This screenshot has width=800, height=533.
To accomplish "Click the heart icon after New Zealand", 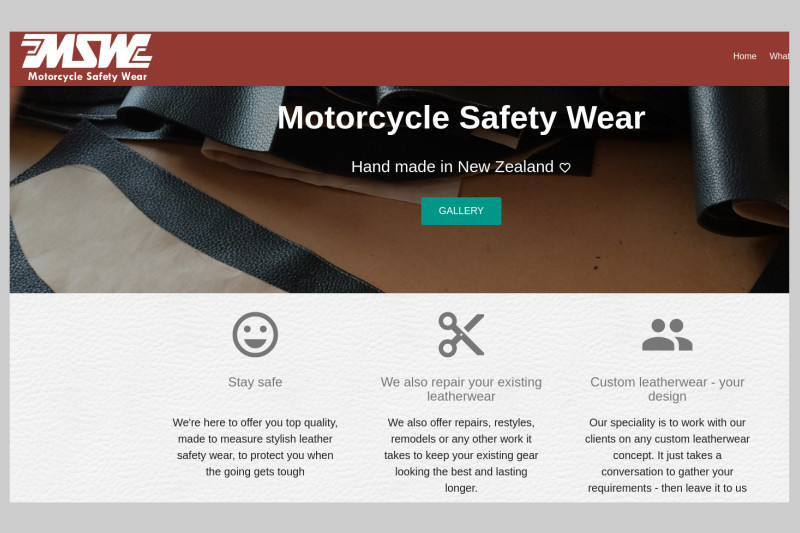I will (565, 167).
